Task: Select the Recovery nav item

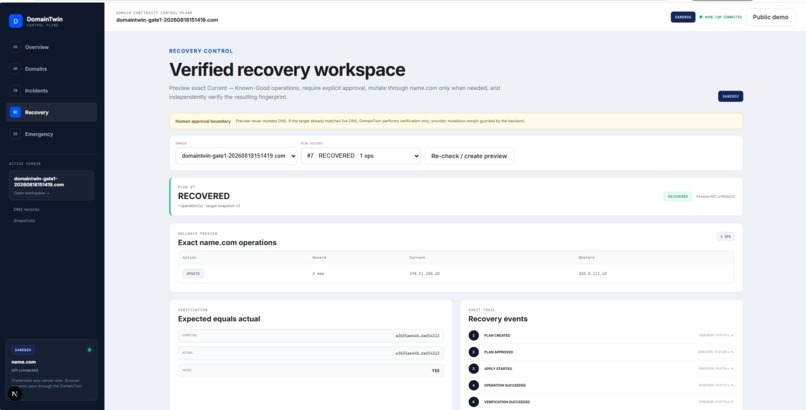Action: 51,112
